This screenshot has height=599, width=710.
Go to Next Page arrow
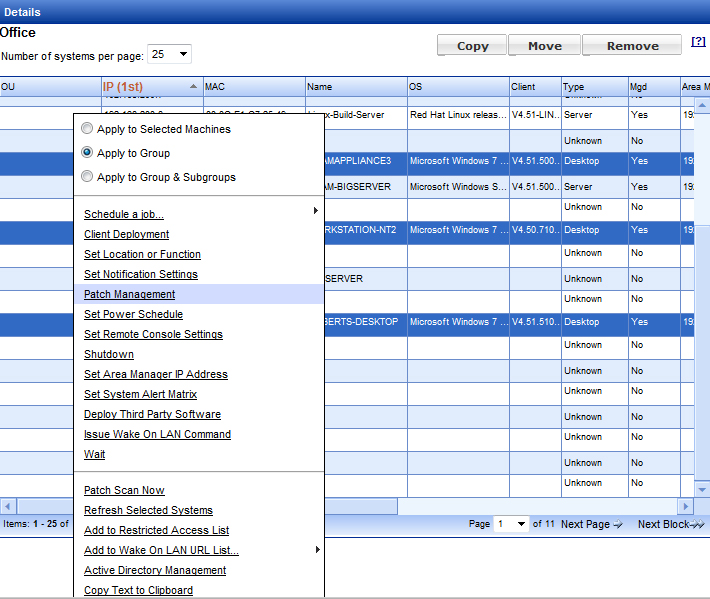coord(592,524)
